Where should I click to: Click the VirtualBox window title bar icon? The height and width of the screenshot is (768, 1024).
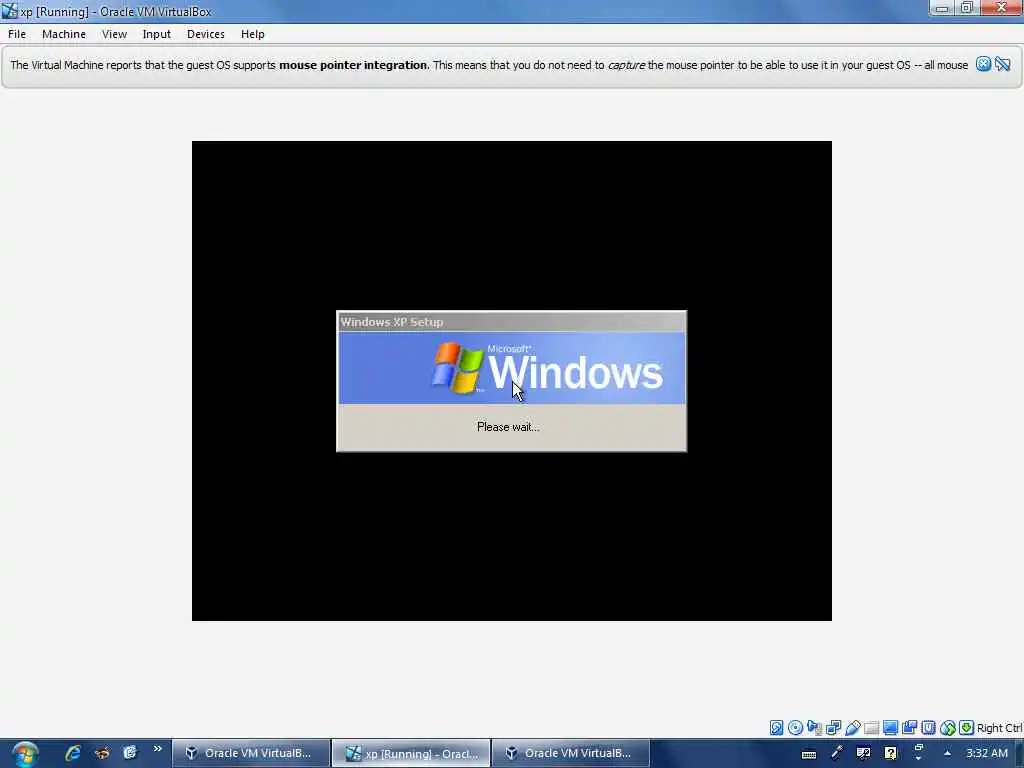click(x=9, y=10)
